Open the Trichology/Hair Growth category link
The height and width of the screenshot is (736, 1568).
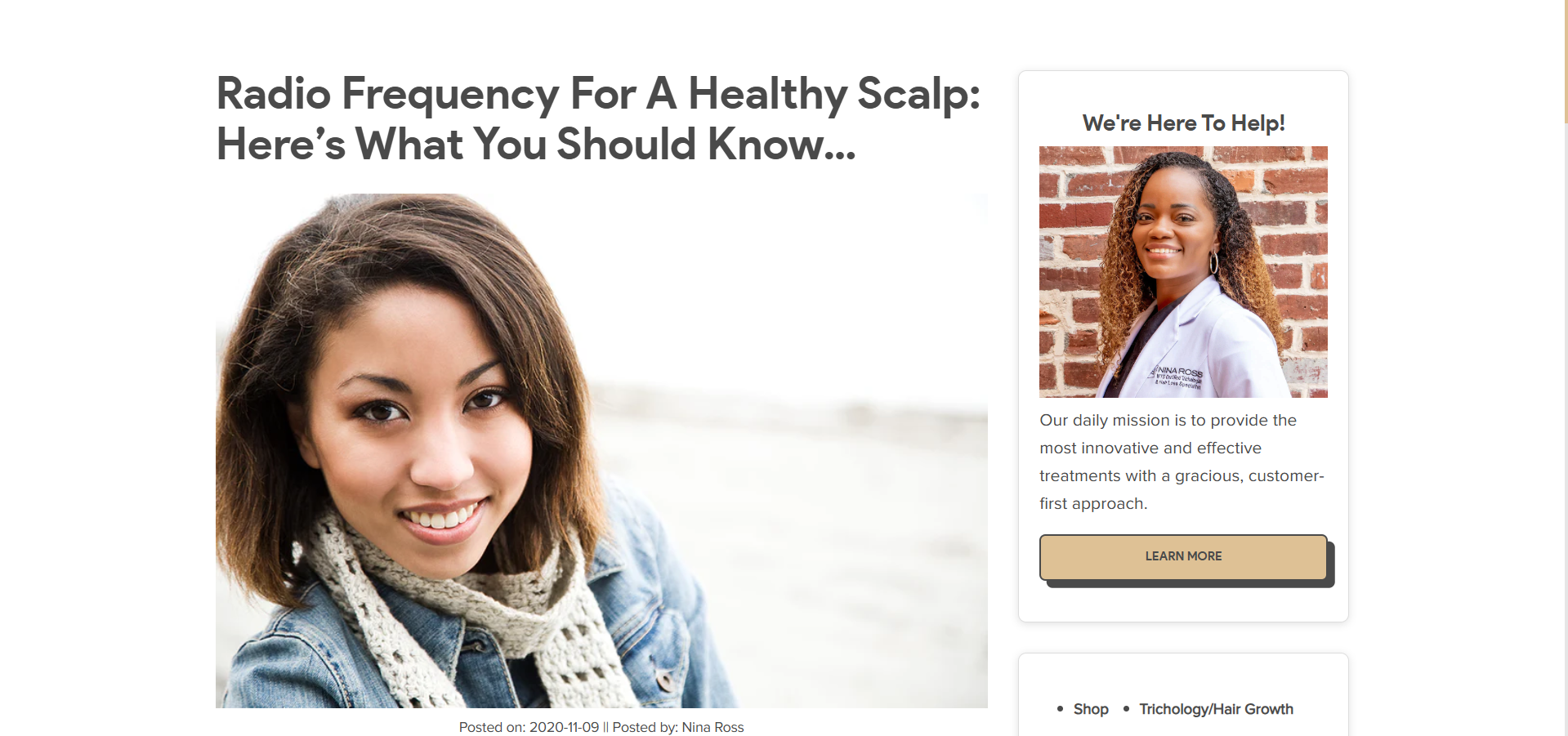(1216, 709)
